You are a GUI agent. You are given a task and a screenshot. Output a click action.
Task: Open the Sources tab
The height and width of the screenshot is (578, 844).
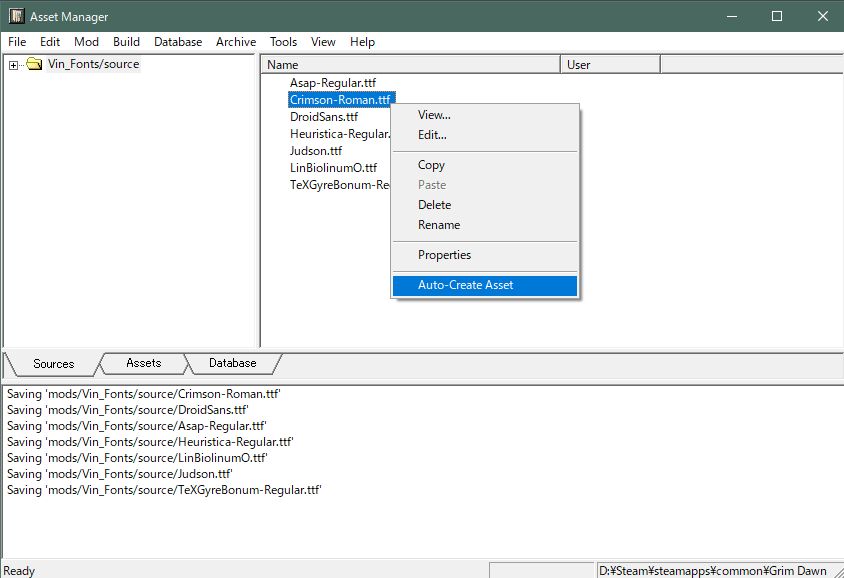[53, 364]
